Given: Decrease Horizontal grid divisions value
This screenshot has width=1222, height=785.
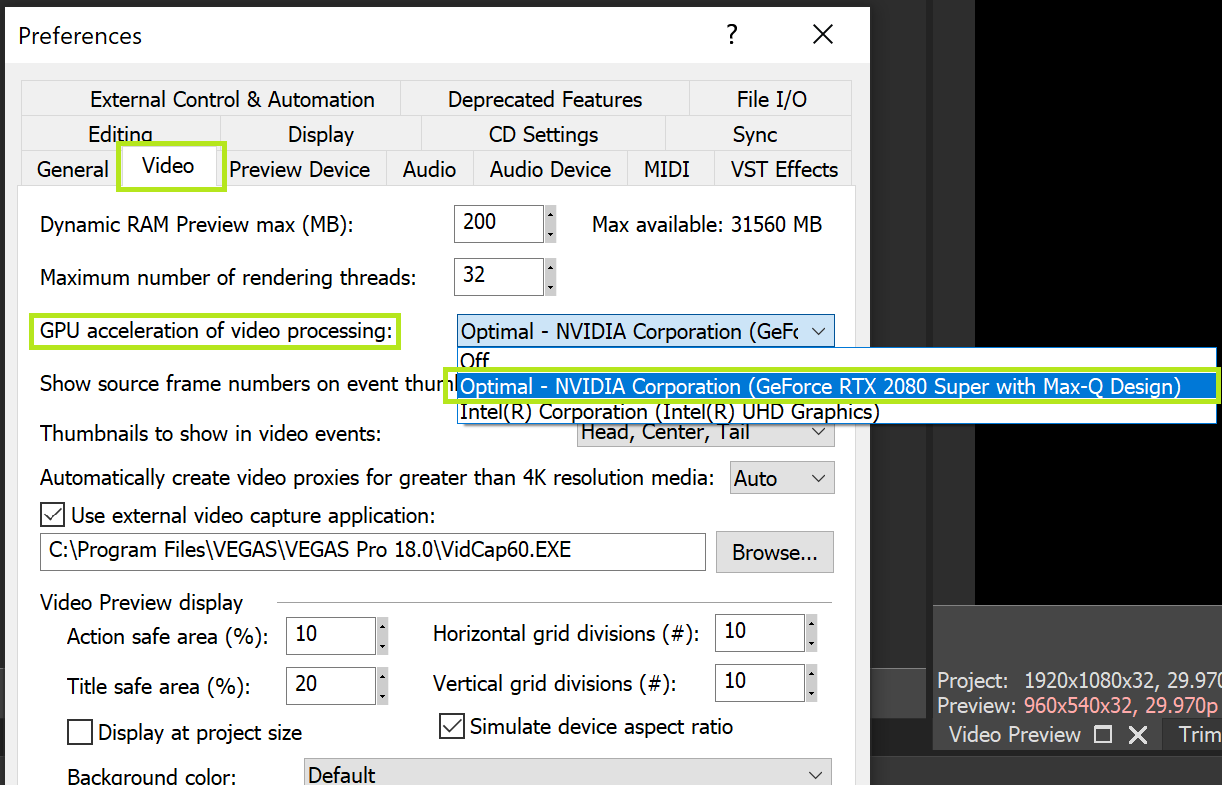Looking at the screenshot, I should coord(811,642).
